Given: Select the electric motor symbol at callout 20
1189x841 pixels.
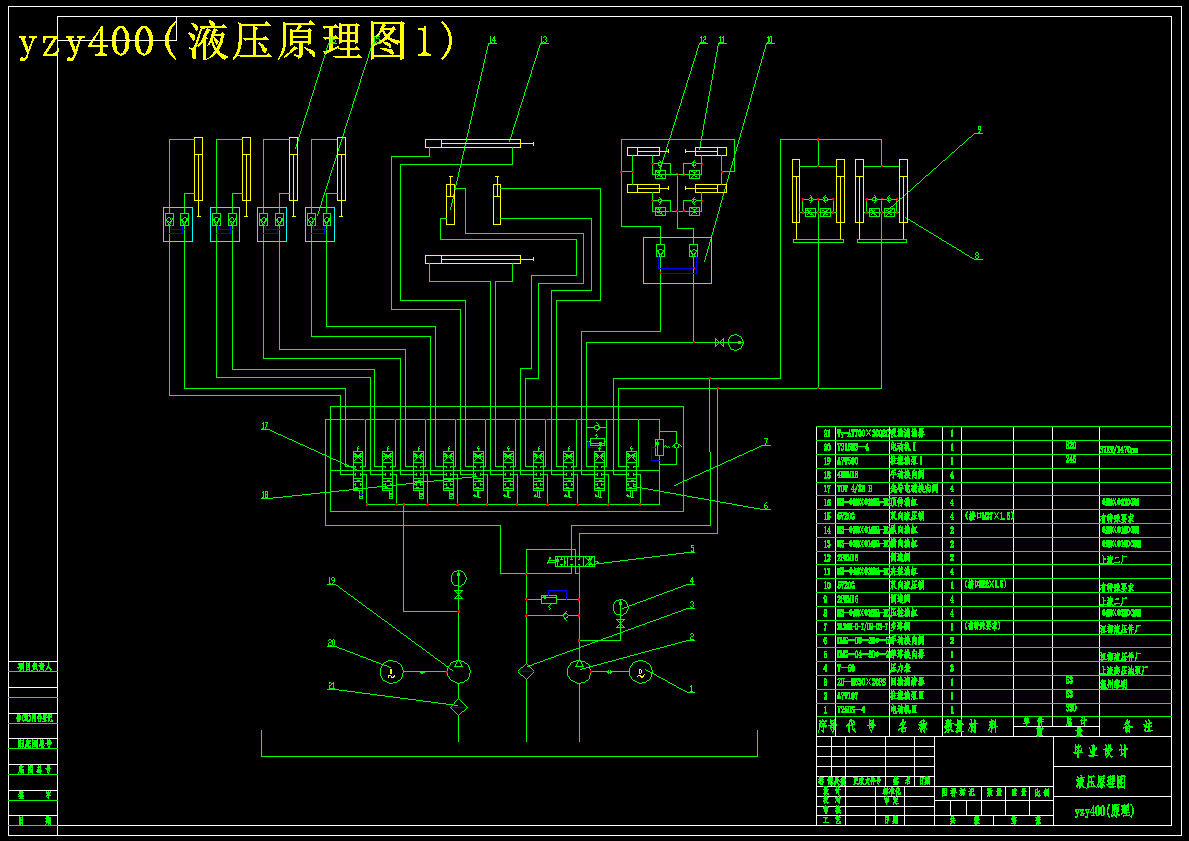Looking at the screenshot, I should pyautogui.click(x=391, y=671).
